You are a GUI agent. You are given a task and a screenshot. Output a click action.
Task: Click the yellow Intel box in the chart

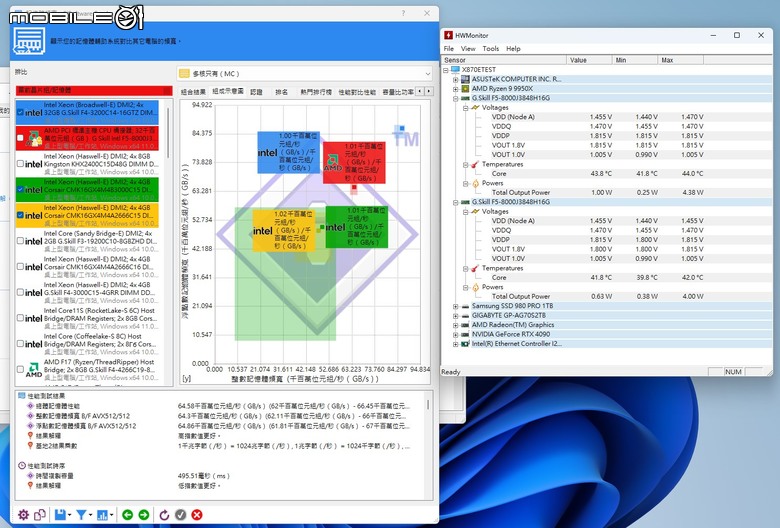click(x=284, y=230)
